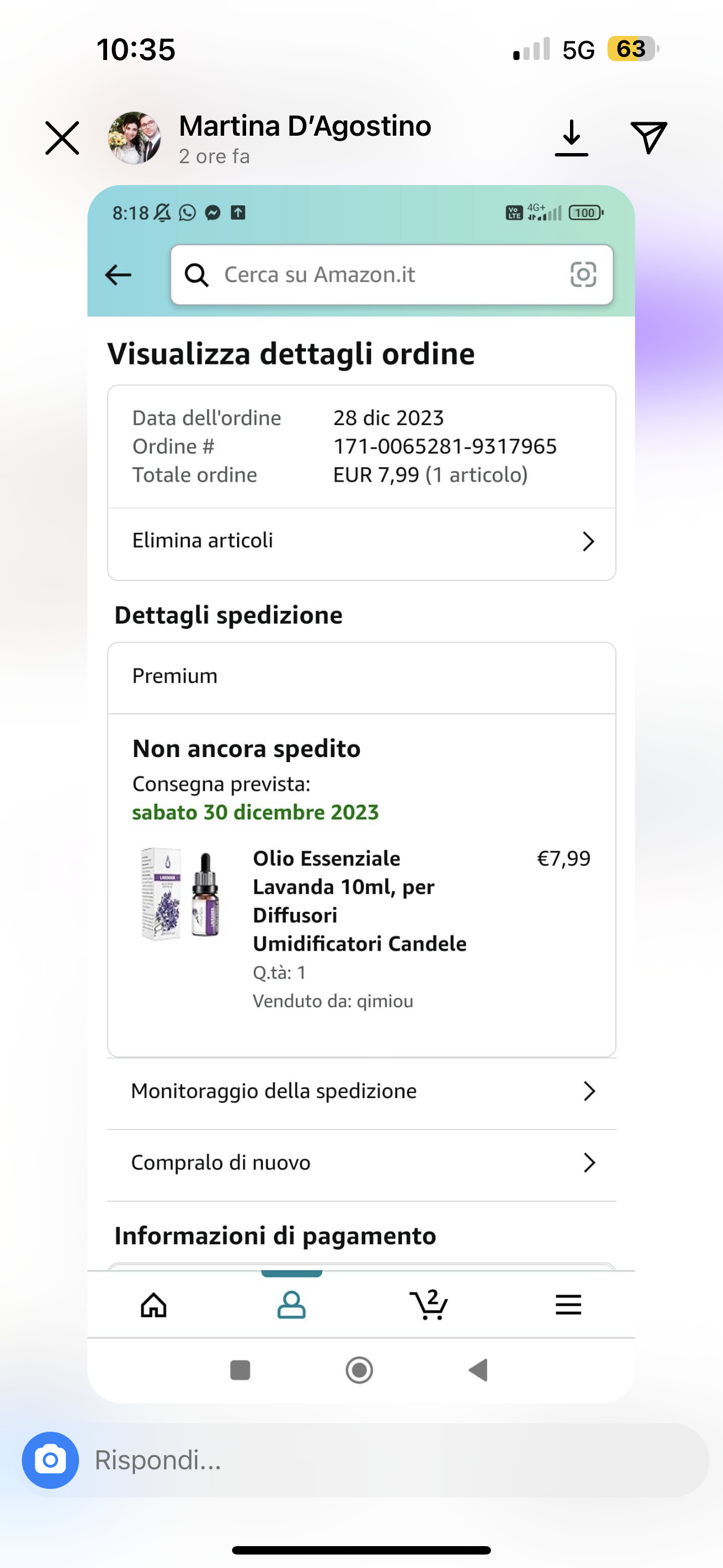Select the account profile tab
Viewport: 723px width, 1568px height.
291,1304
